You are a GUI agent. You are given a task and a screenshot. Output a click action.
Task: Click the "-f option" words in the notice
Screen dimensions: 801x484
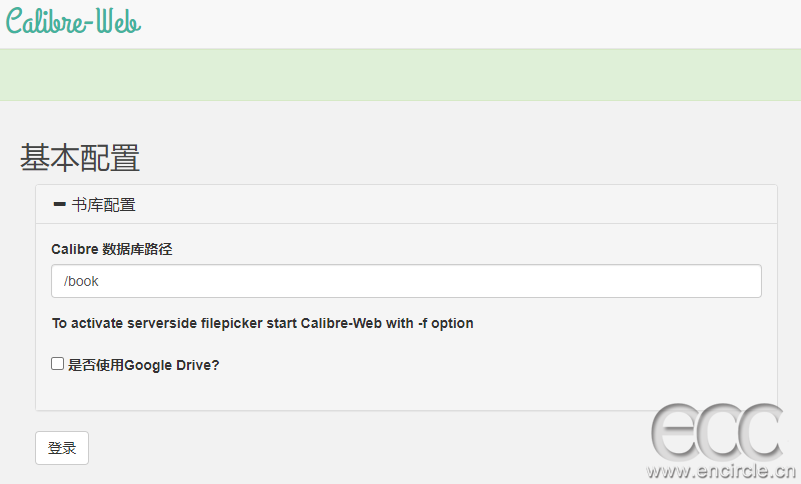(x=445, y=324)
